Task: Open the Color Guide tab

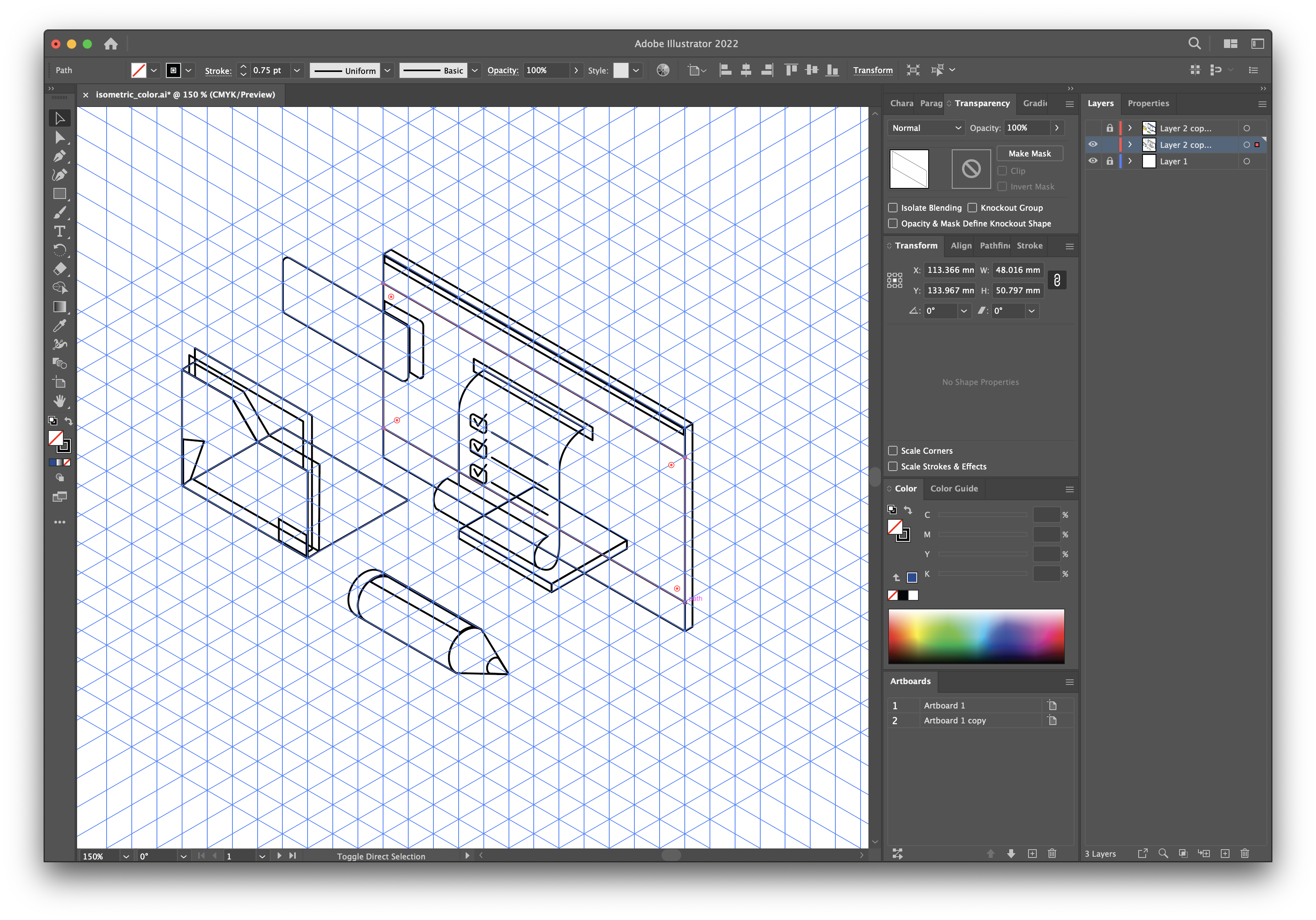Action: (x=954, y=489)
